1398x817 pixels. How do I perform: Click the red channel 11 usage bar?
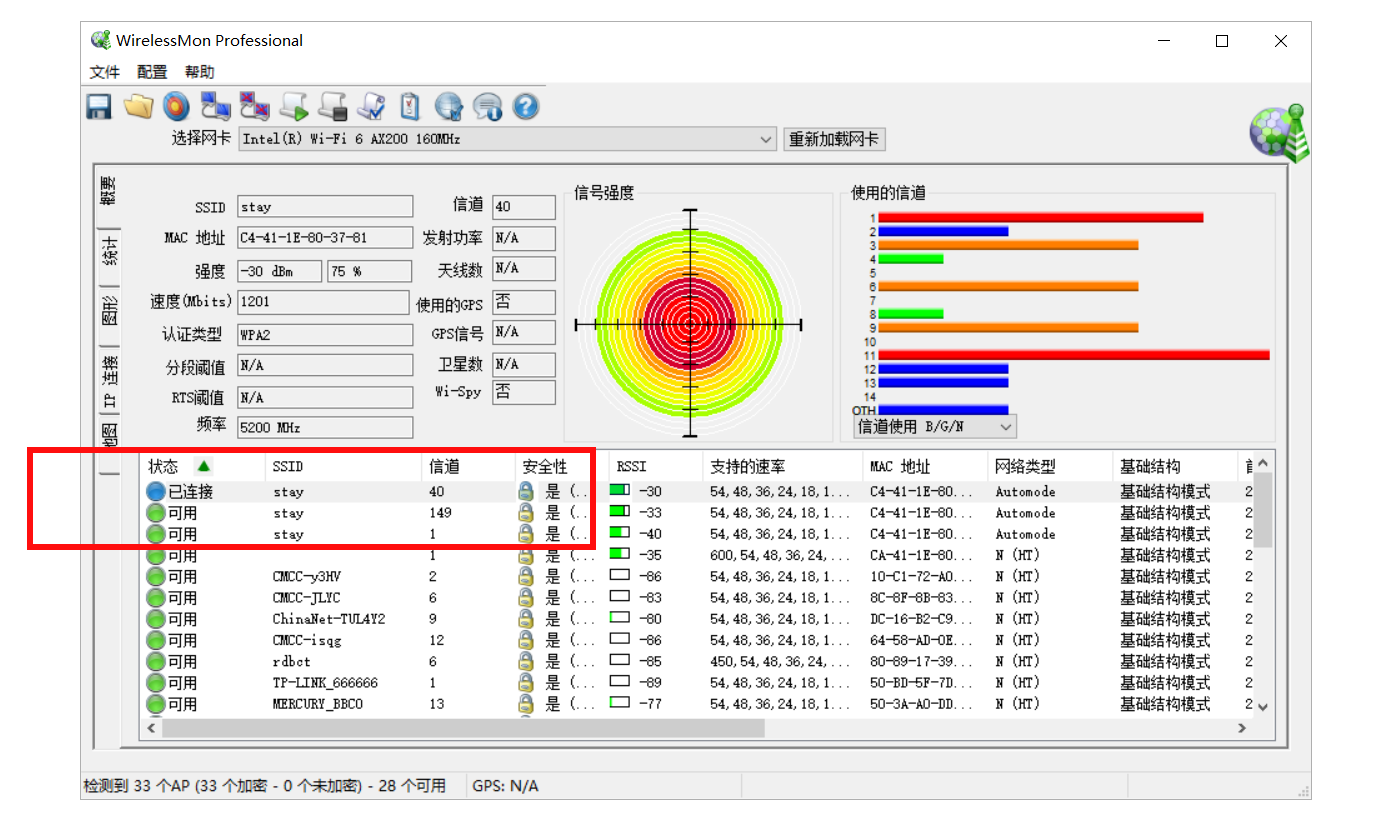[x=1073, y=355]
